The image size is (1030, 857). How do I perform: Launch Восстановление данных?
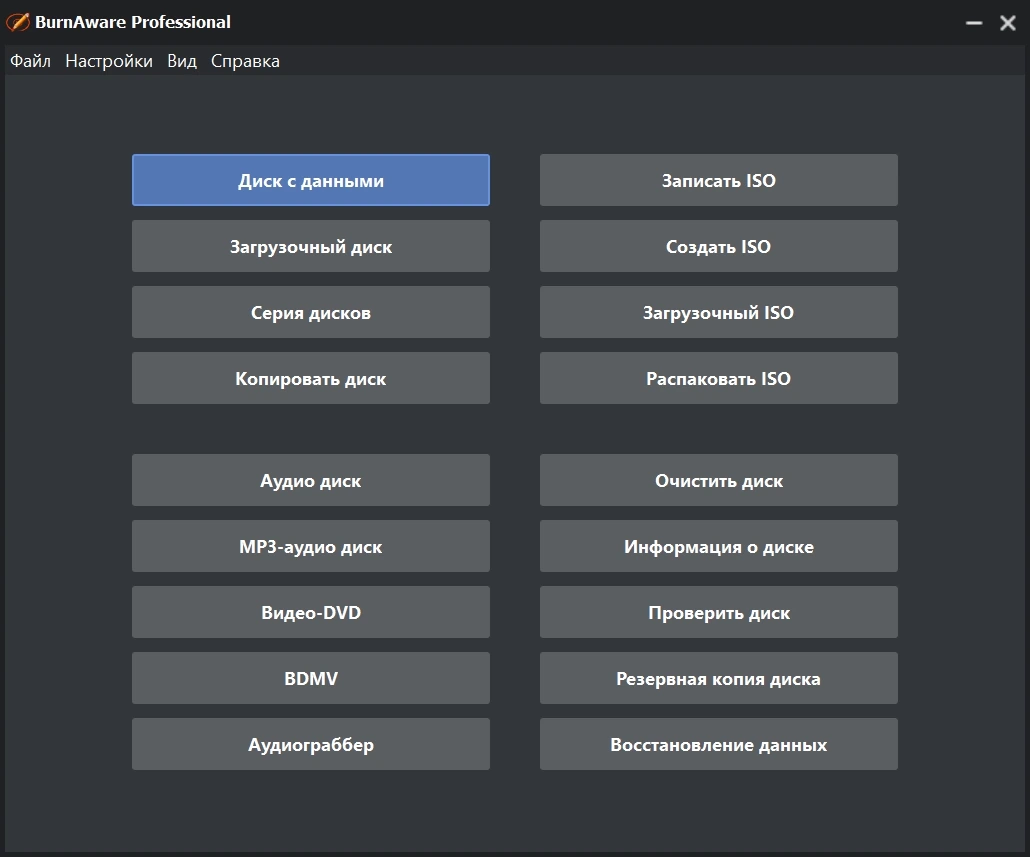719,744
